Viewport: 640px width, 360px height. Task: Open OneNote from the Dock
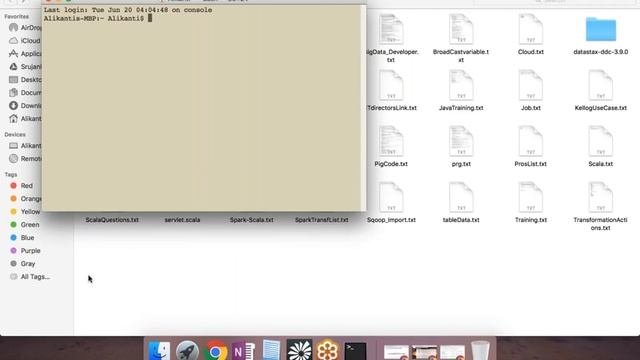[243, 351]
